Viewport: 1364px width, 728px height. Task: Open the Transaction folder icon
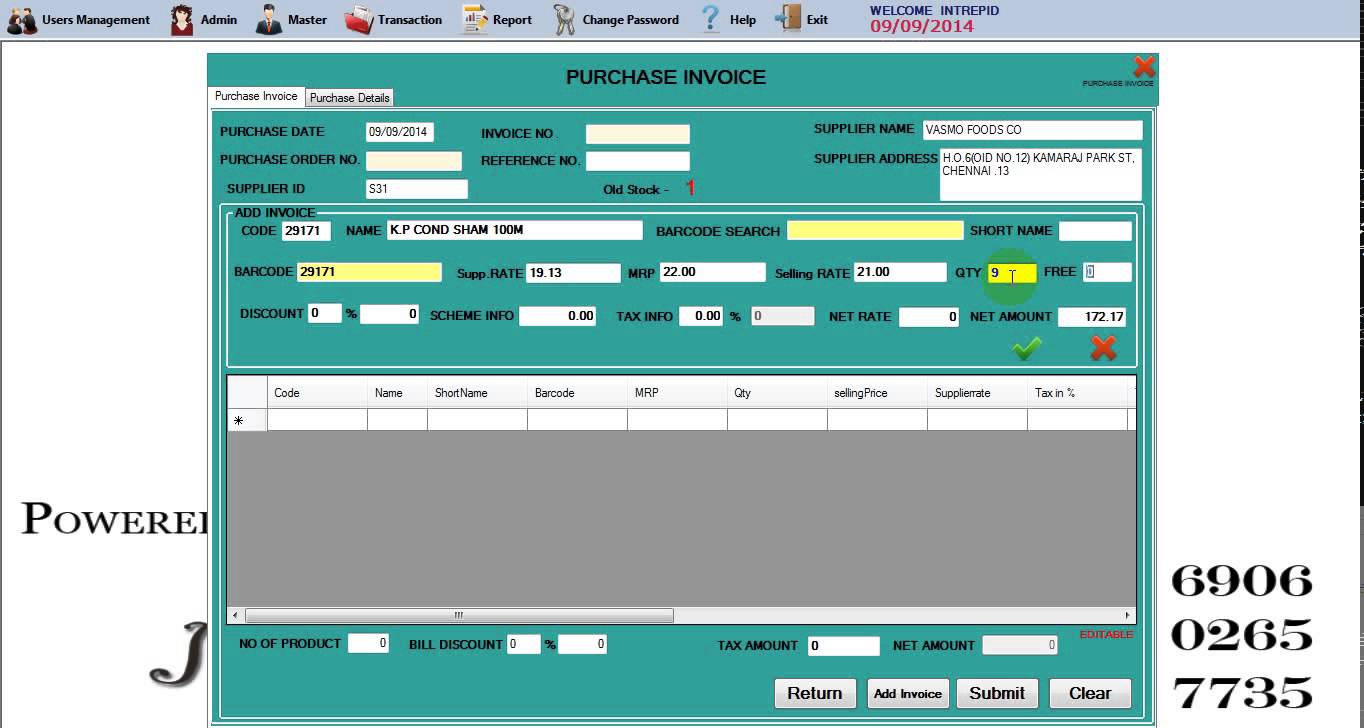[x=358, y=20]
